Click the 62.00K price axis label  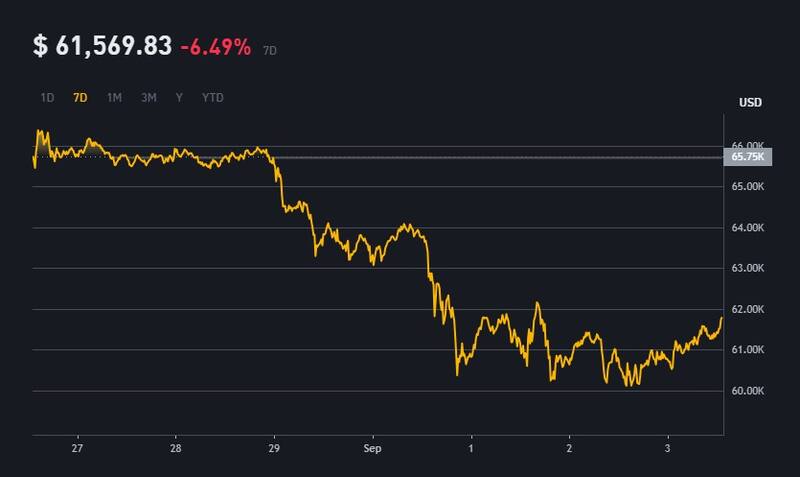point(748,309)
